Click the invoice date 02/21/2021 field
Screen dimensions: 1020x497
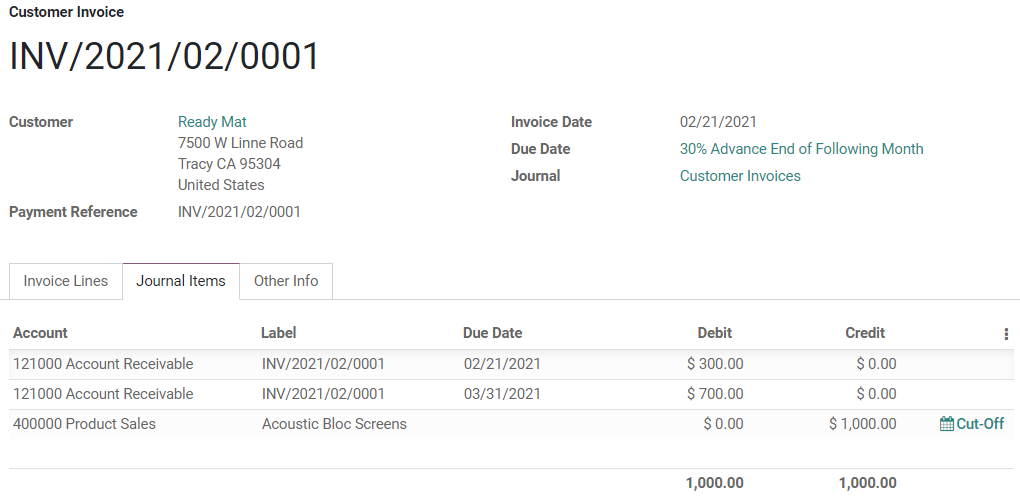click(718, 122)
